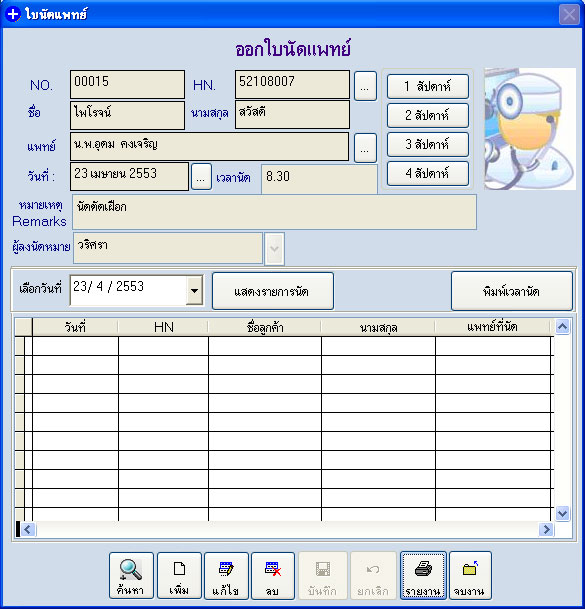Choose the 3 สัปดาห์ button

[x=428, y=144]
